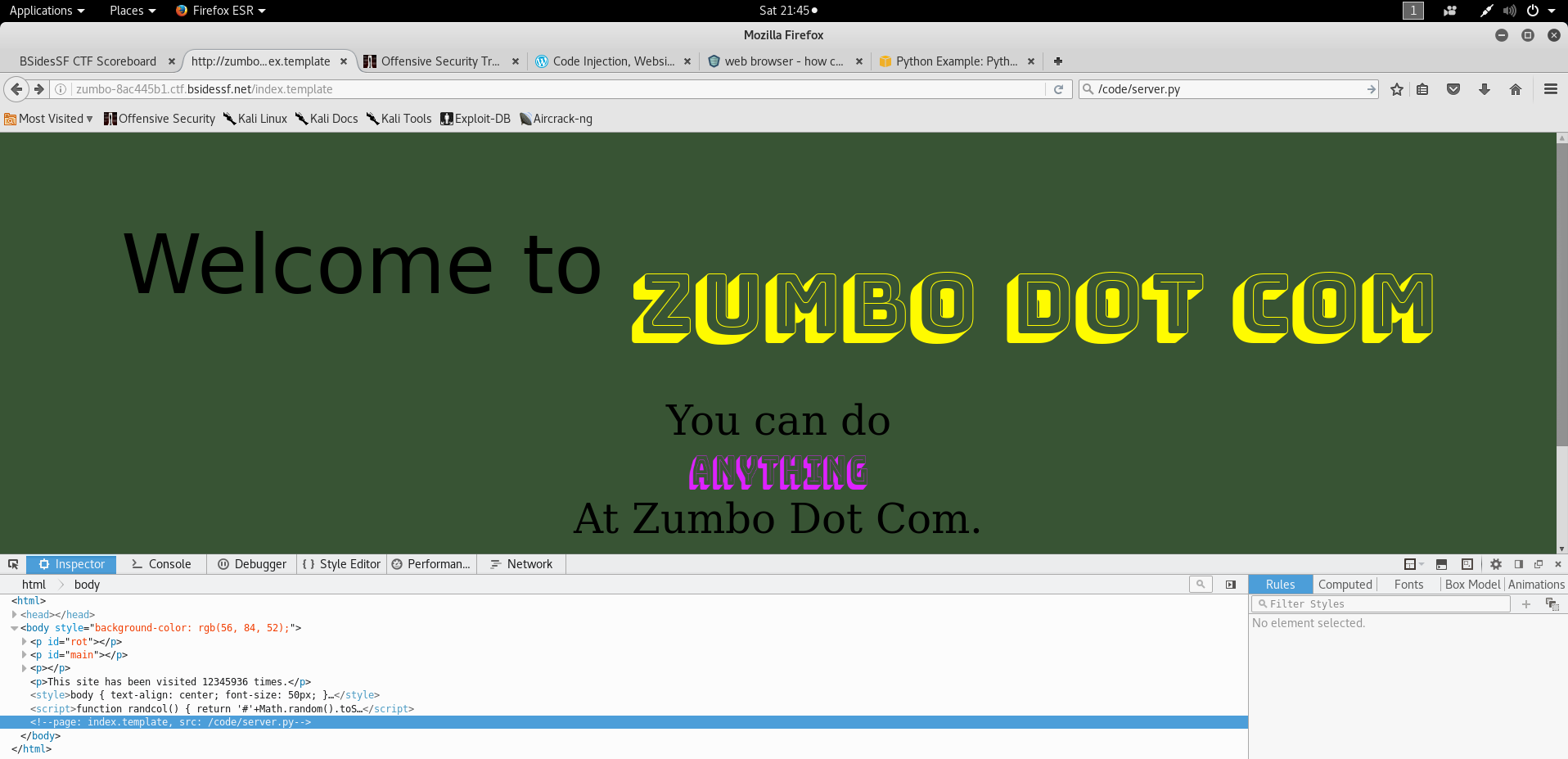Image resolution: width=1568 pixels, height=759 pixels.
Task: Switch to BSidesSF CTF Scoreboard tab
Action: [88, 61]
